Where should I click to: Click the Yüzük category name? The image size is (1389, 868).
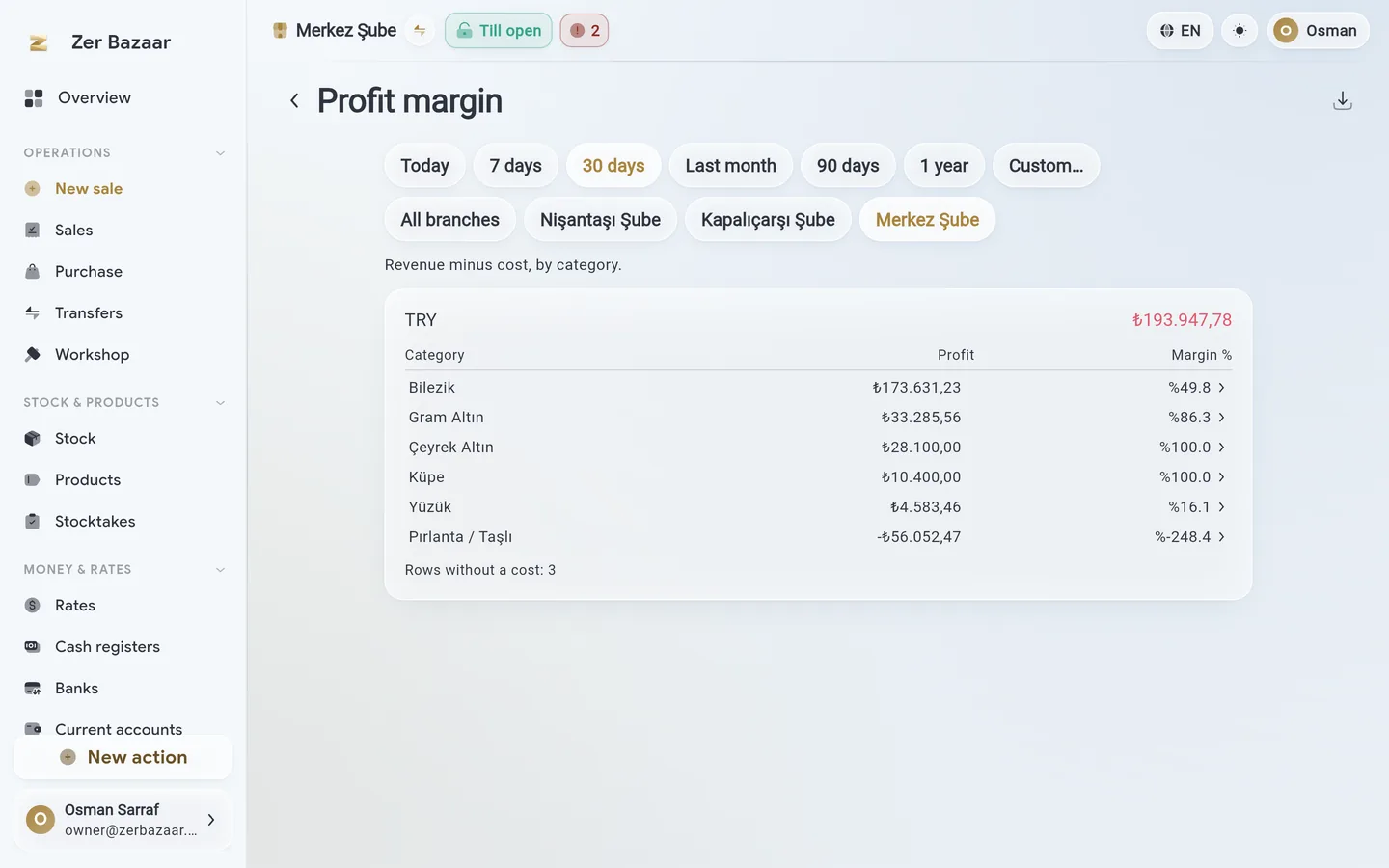(430, 507)
